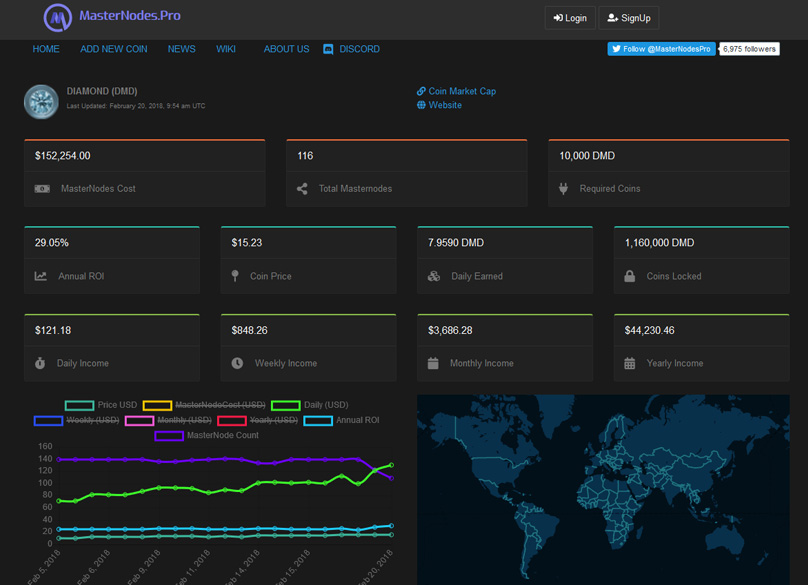
Task: Toggle the Annual ROI chart series
Action: [x=342, y=421]
